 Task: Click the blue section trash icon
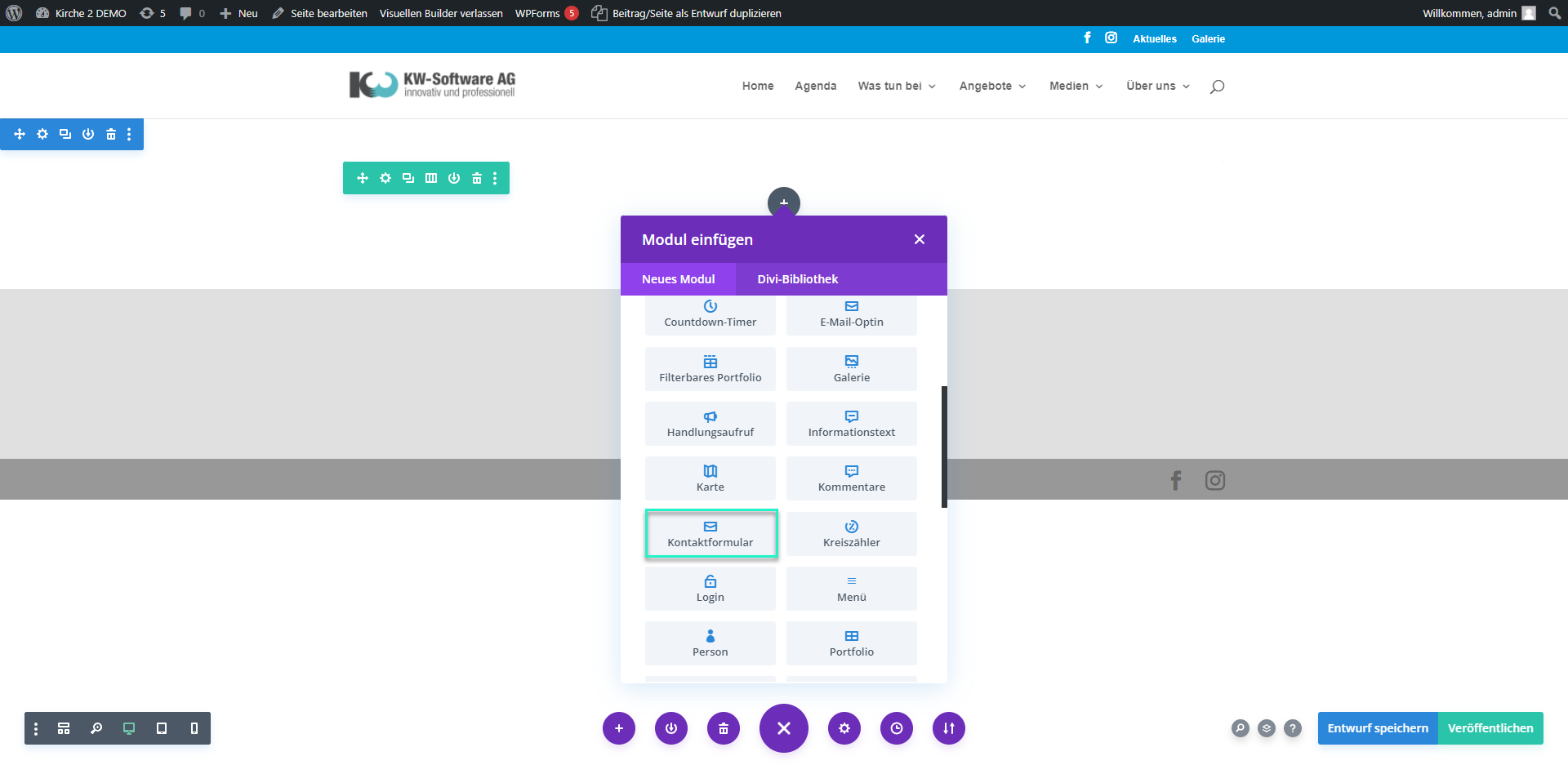coord(111,134)
